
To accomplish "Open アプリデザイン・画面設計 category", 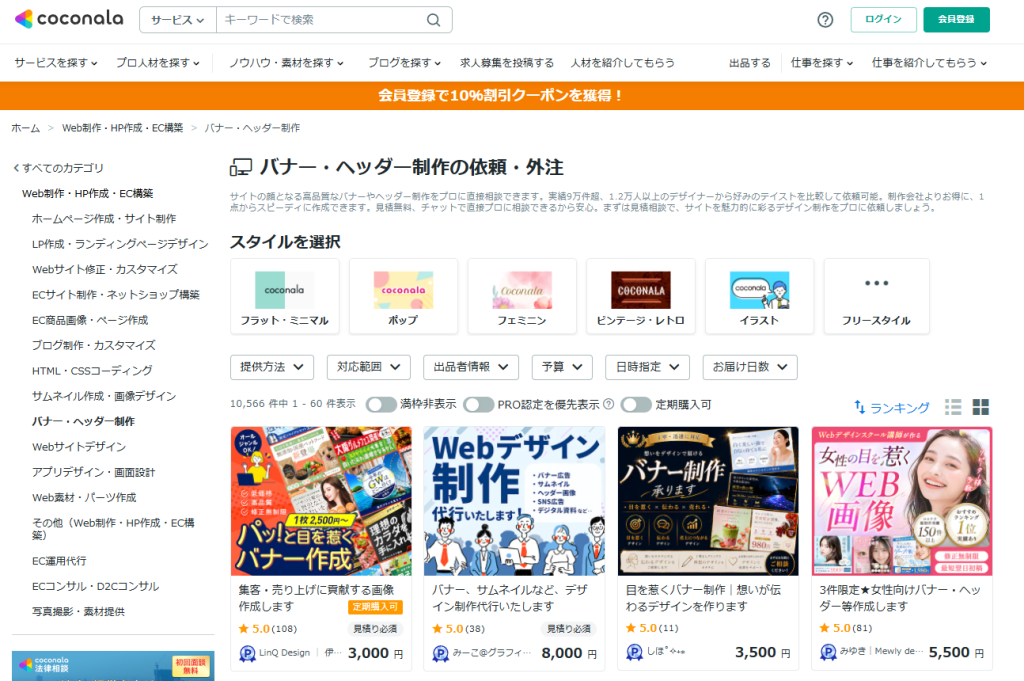I will [x=93, y=472].
